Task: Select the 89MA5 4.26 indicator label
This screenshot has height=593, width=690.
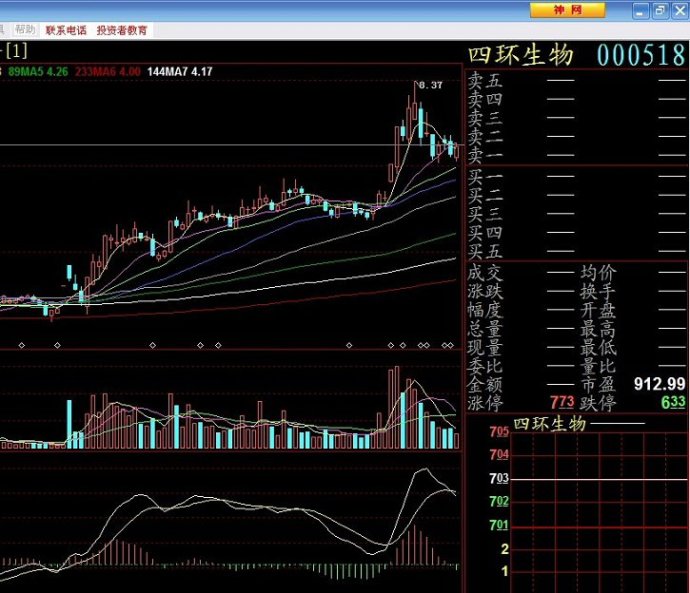Action: tap(38, 72)
